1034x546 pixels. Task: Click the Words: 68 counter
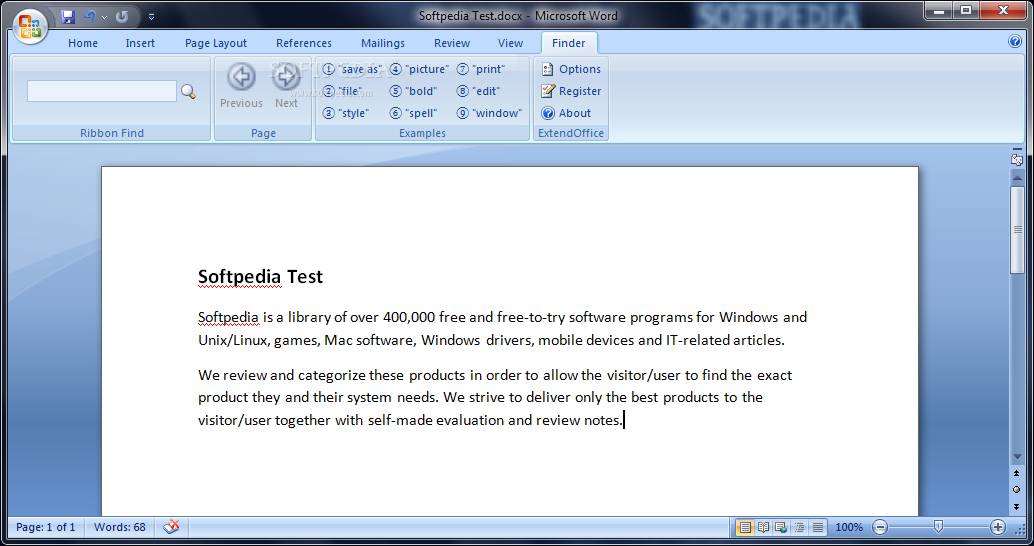tap(119, 527)
